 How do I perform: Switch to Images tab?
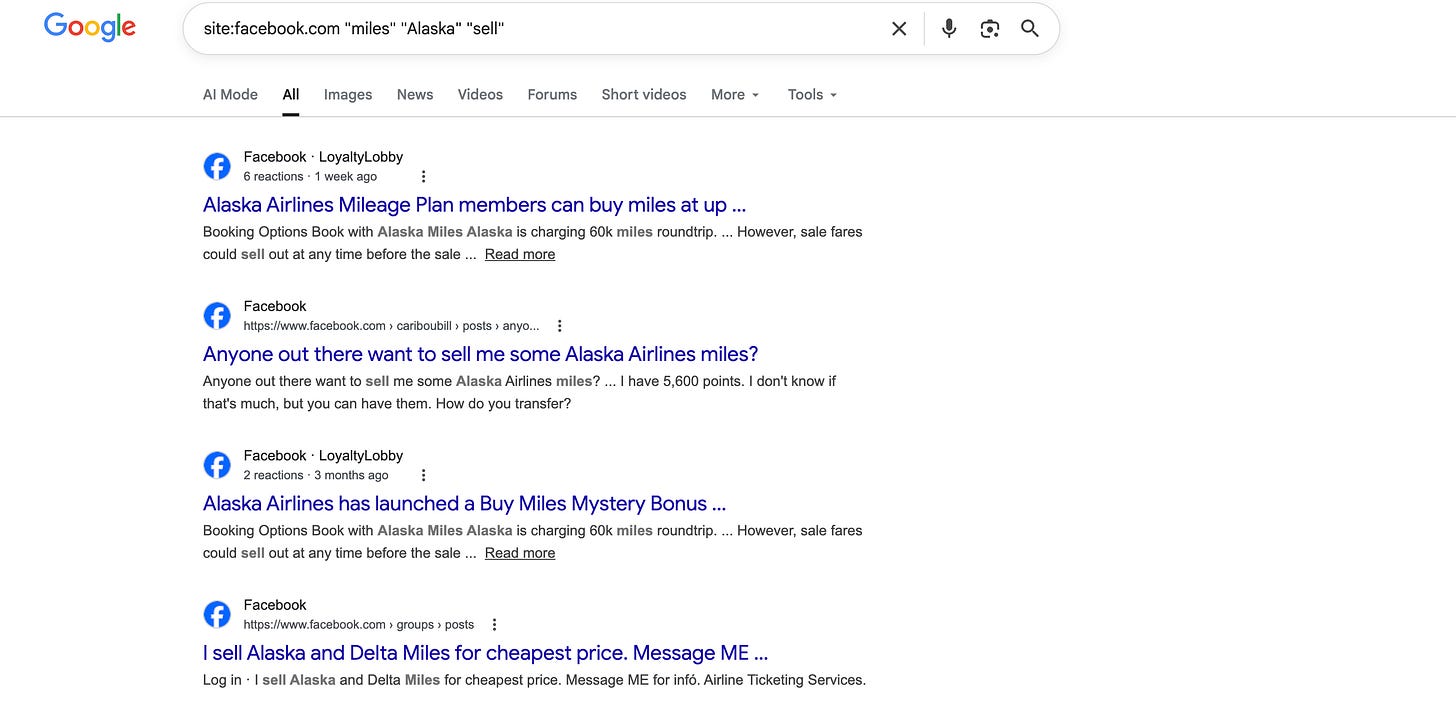[x=348, y=95]
